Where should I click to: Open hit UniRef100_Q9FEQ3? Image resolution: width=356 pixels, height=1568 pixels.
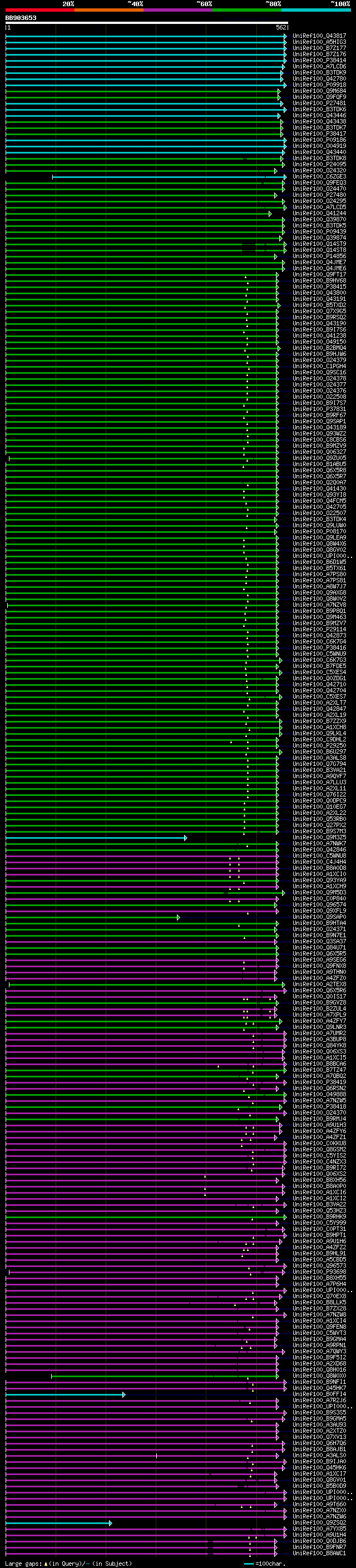[x=319, y=182]
